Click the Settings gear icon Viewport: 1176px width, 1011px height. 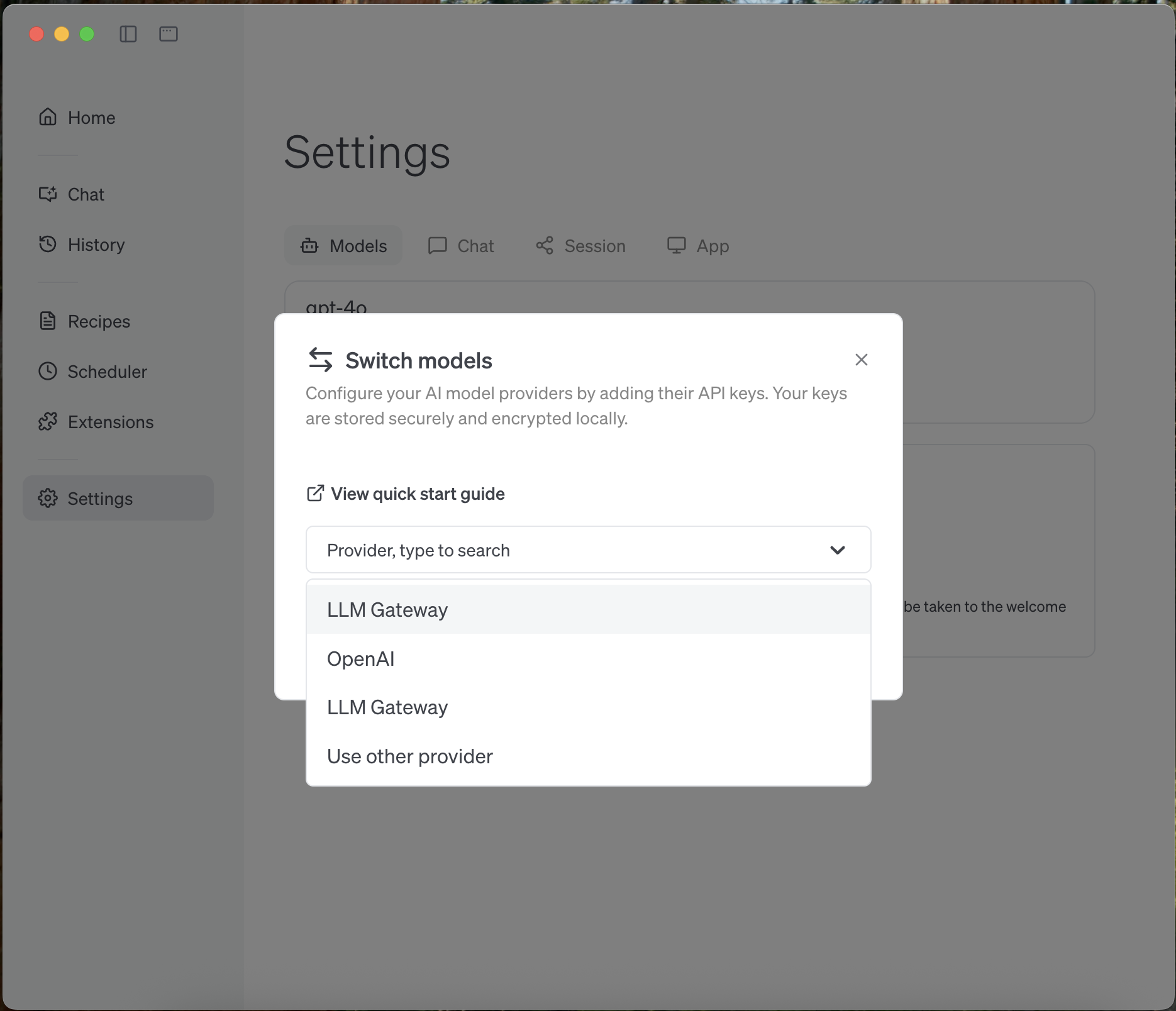coord(48,498)
